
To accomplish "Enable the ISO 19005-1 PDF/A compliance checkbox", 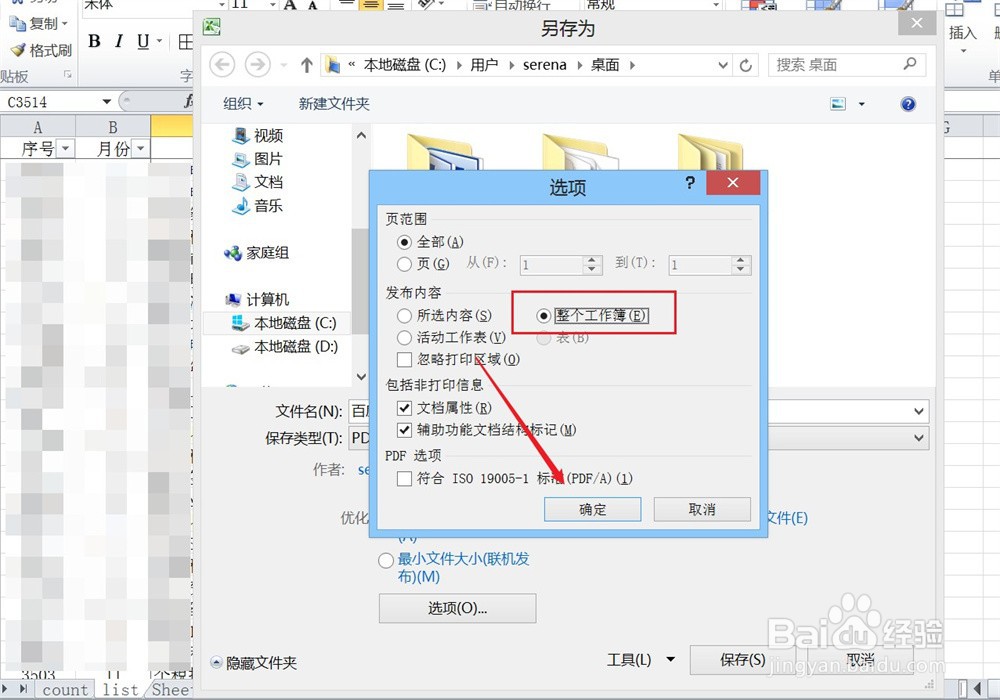I will [403, 478].
